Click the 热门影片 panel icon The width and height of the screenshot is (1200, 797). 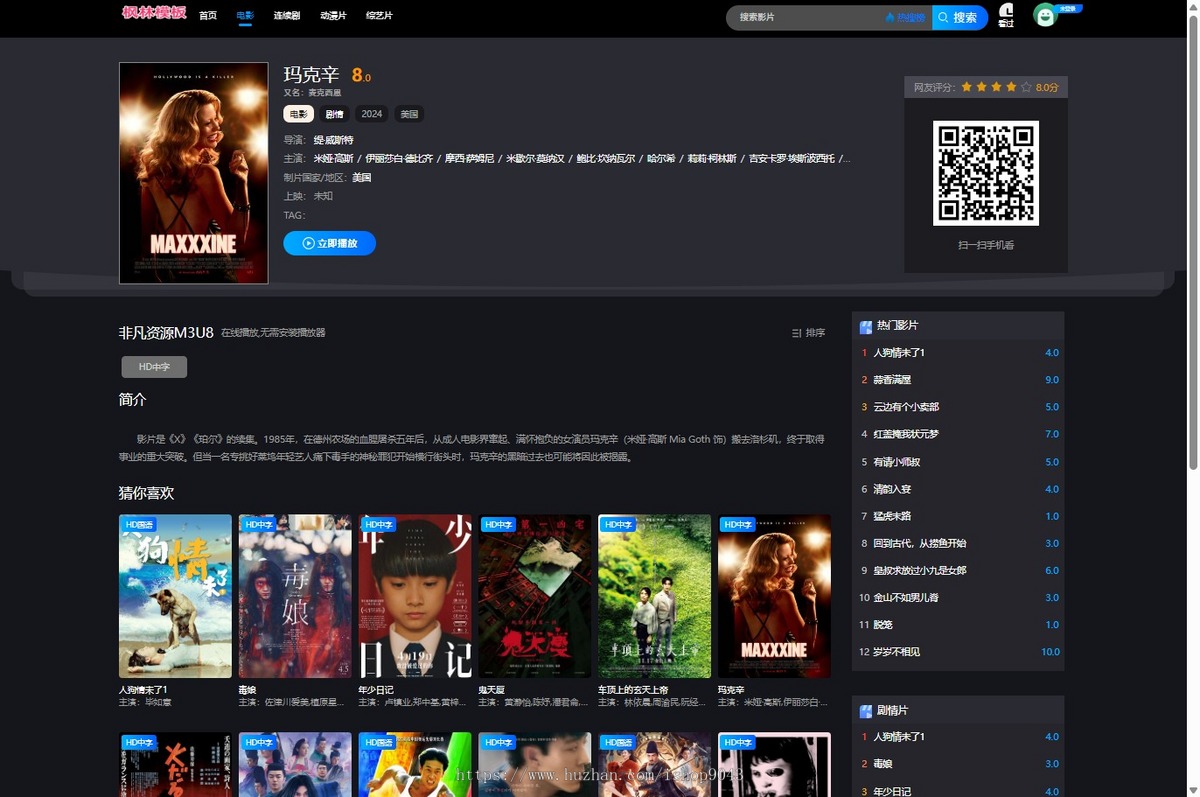(866, 326)
